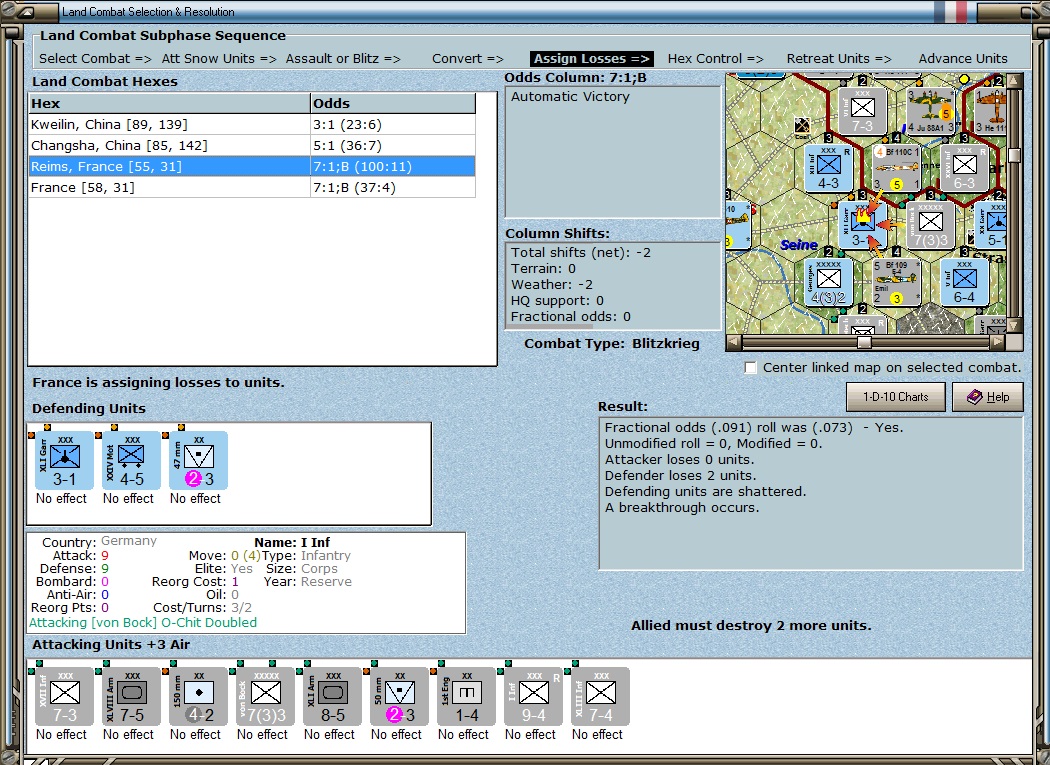Select attacking 50 mm anti-tank unit
1050x765 pixels.
(399, 696)
